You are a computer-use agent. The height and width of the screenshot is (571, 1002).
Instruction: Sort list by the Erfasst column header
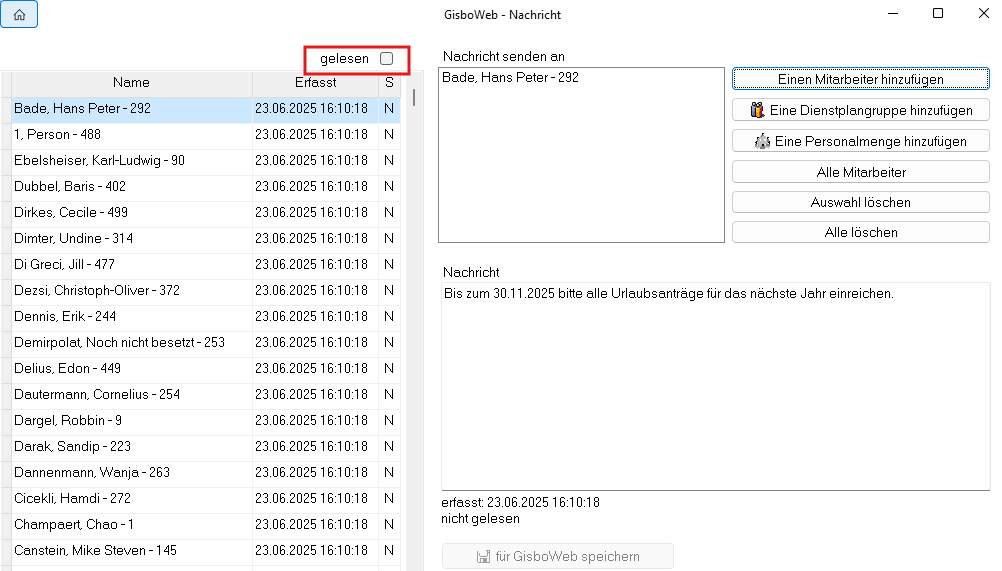click(x=315, y=83)
